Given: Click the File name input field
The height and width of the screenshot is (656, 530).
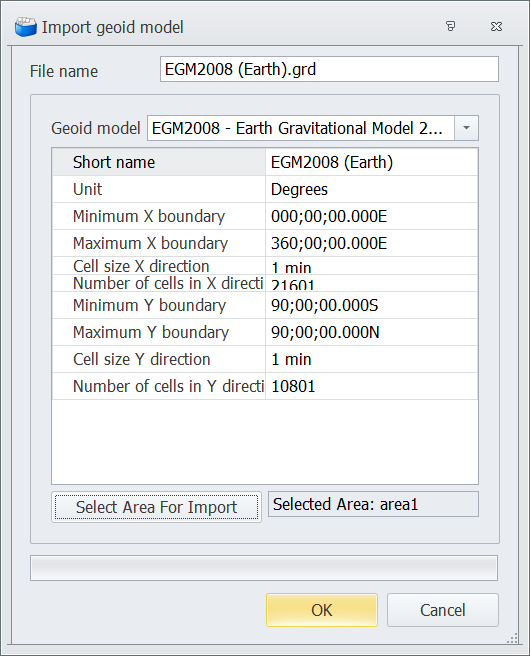Looking at the screenshot, I should tap(329, 69).
